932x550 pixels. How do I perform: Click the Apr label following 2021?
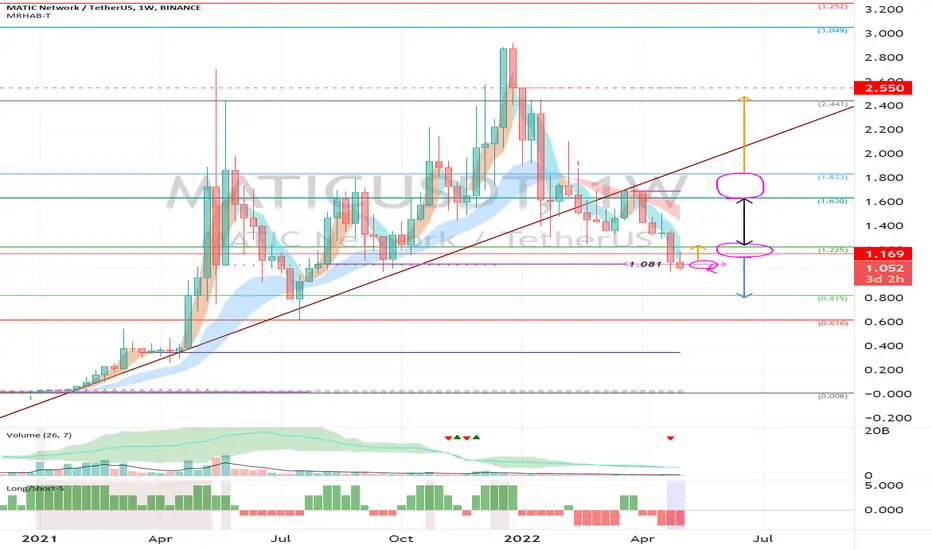click(160, 539)
